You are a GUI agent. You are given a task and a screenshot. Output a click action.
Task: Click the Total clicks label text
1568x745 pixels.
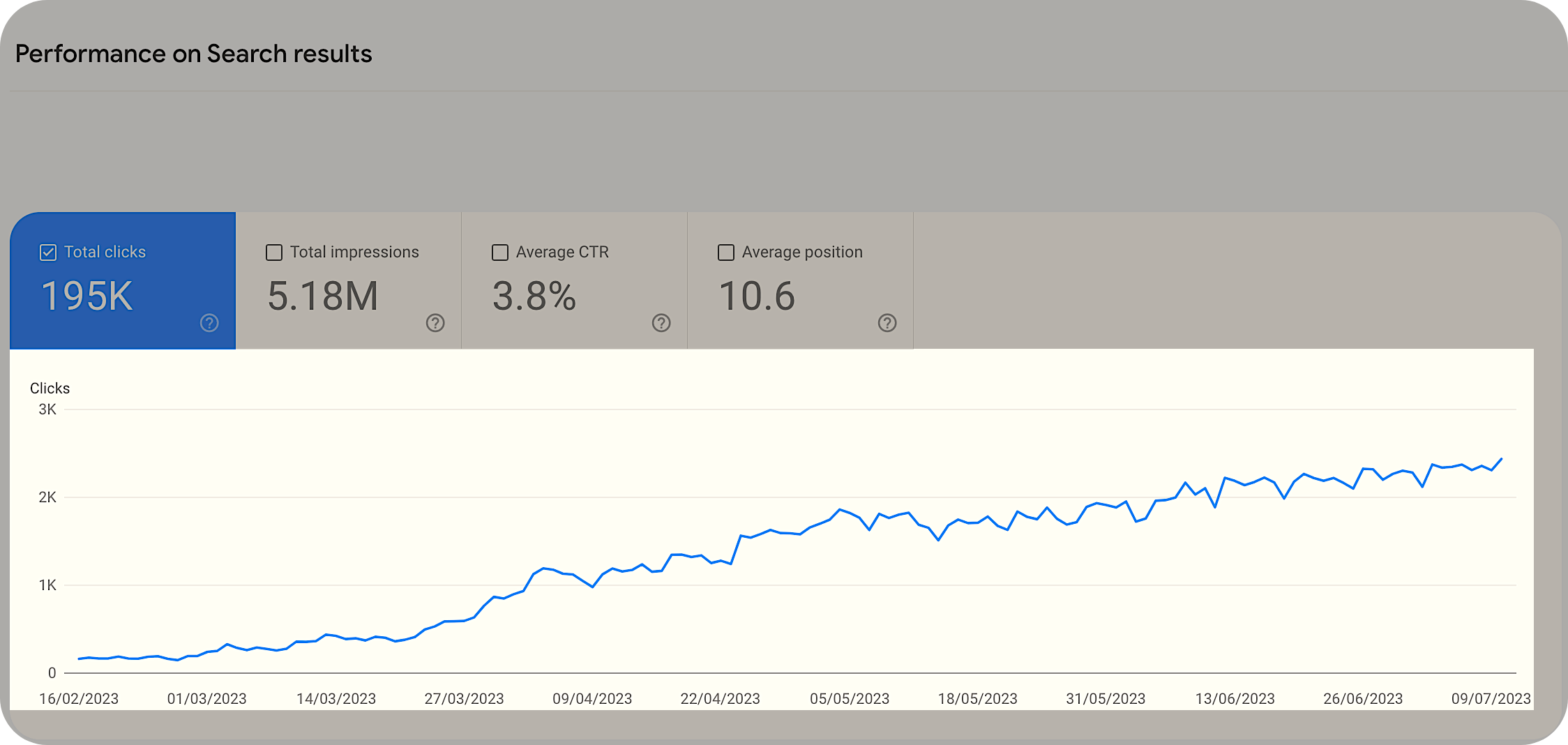pyautogui.click(x=105, y=252)
